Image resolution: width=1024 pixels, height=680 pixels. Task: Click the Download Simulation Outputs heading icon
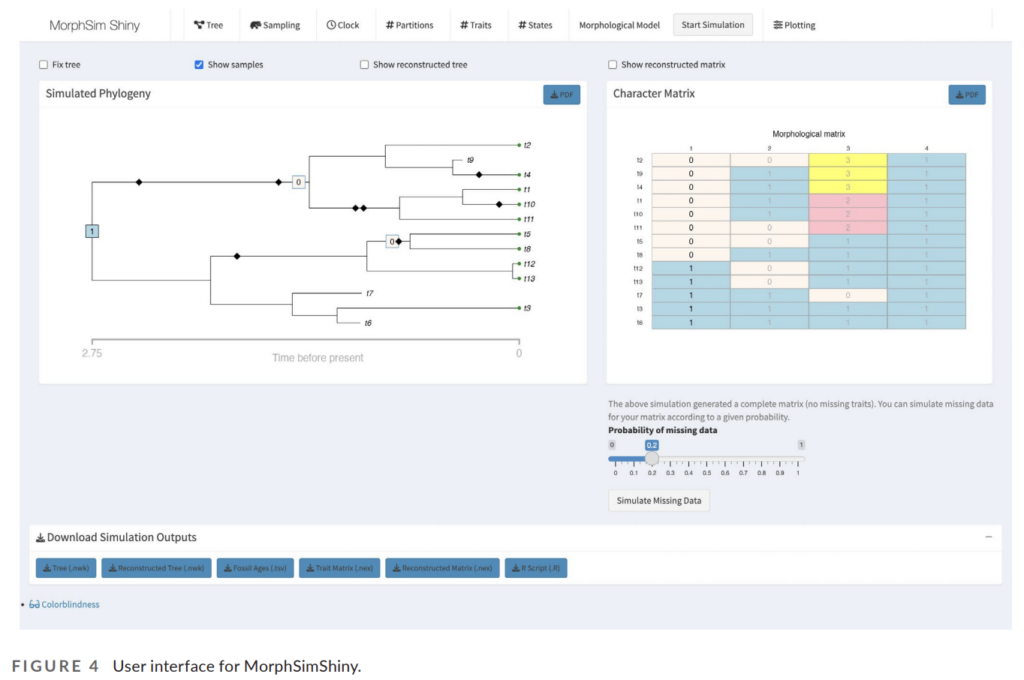(40, 538)
